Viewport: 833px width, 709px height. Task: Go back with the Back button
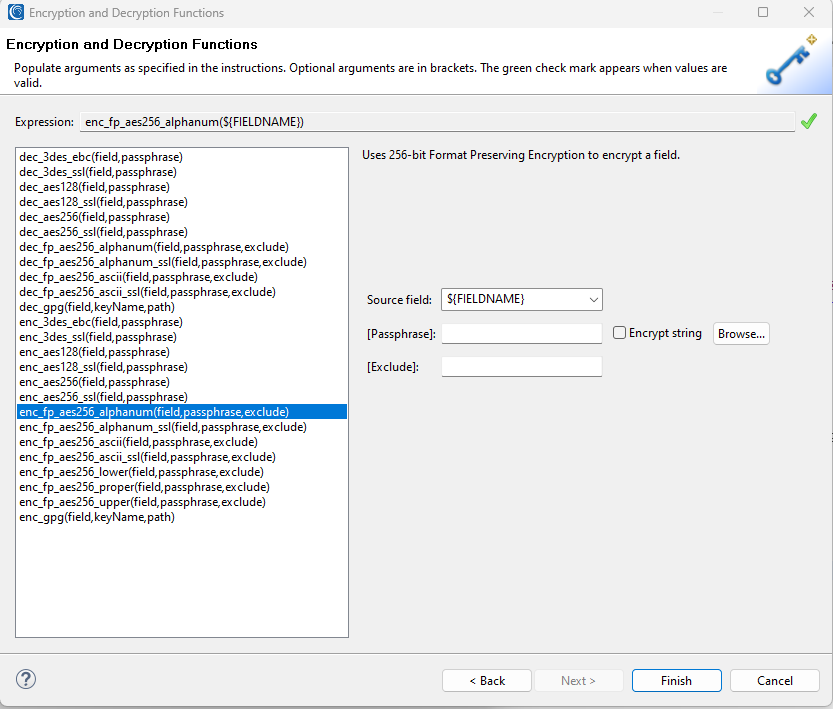pos(487,680)
